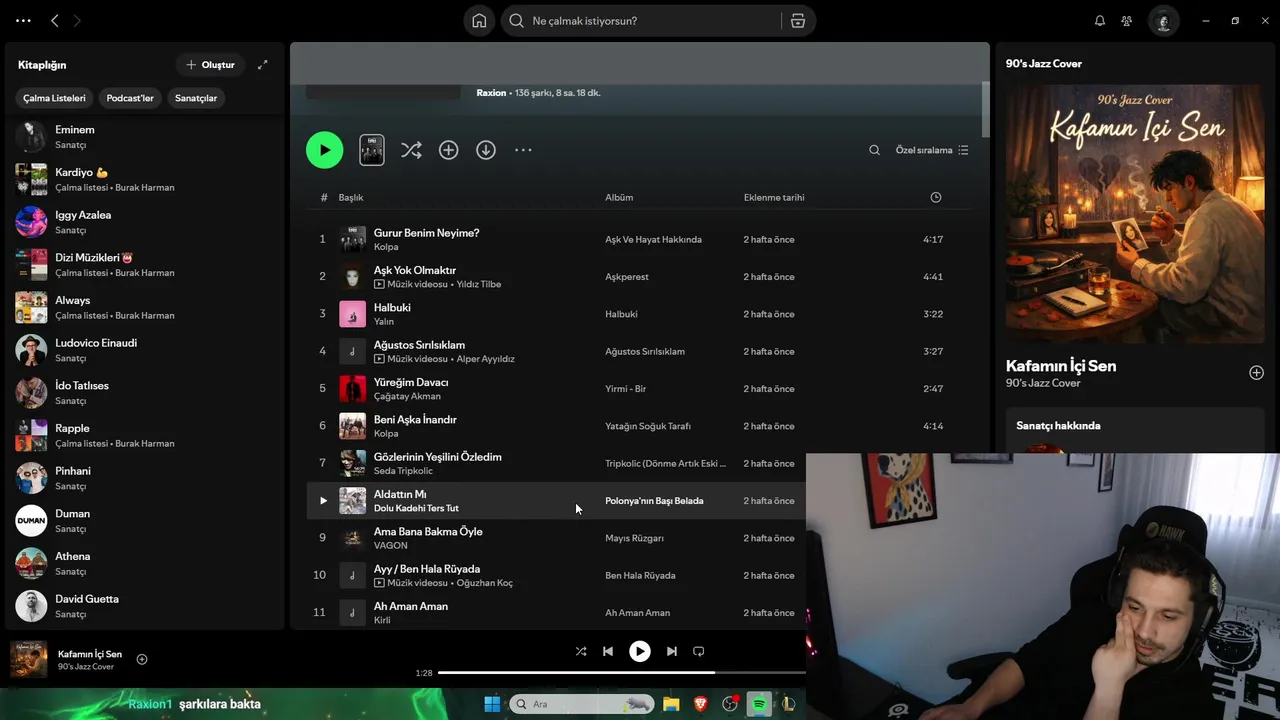Click the playlist preview thumbnail next to play
The height and width of the screenshot is (720, 1280).
[x=372, y=150]
